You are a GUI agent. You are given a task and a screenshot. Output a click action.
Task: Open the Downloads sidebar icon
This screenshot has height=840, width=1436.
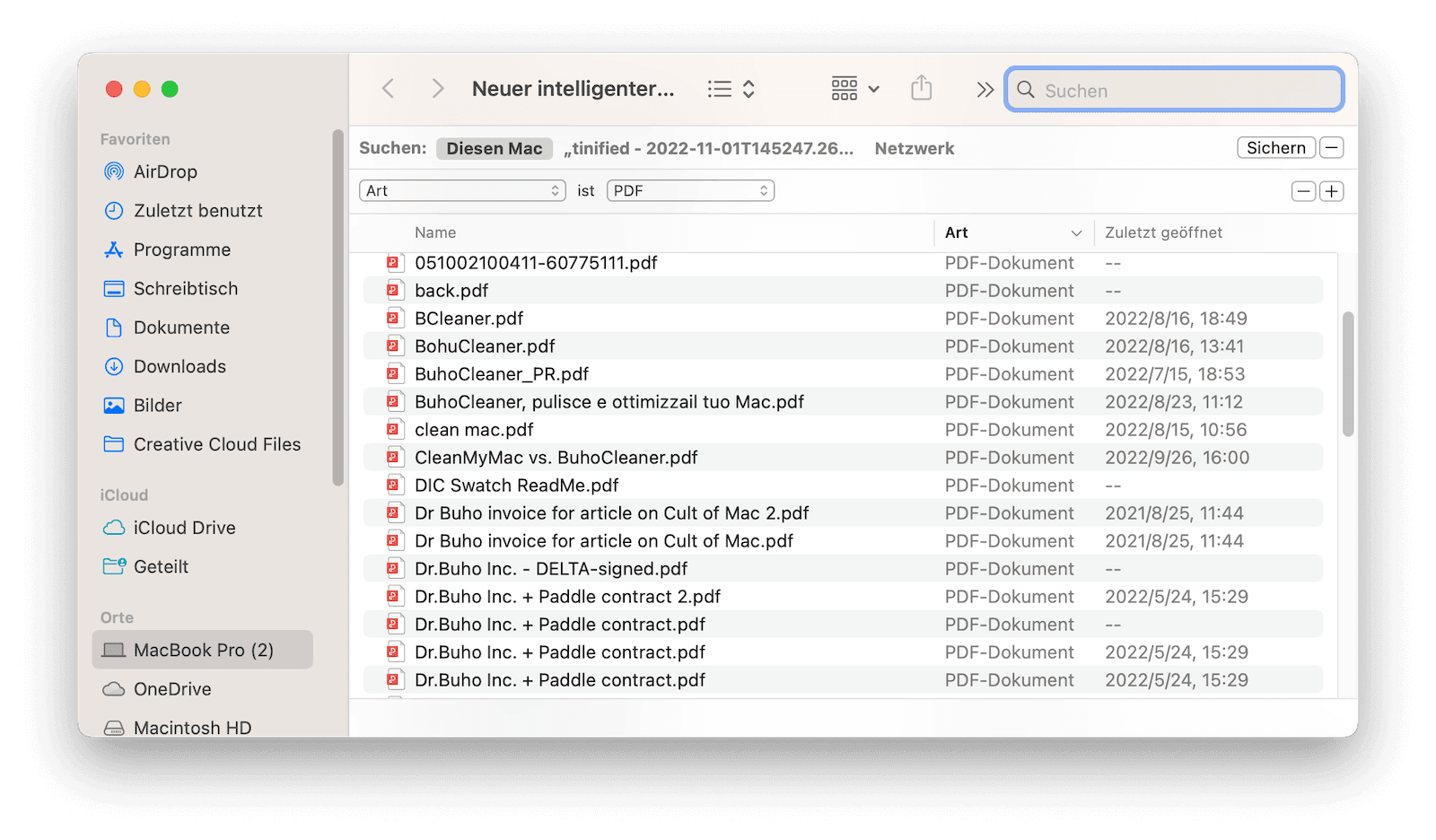pos(114,366)
